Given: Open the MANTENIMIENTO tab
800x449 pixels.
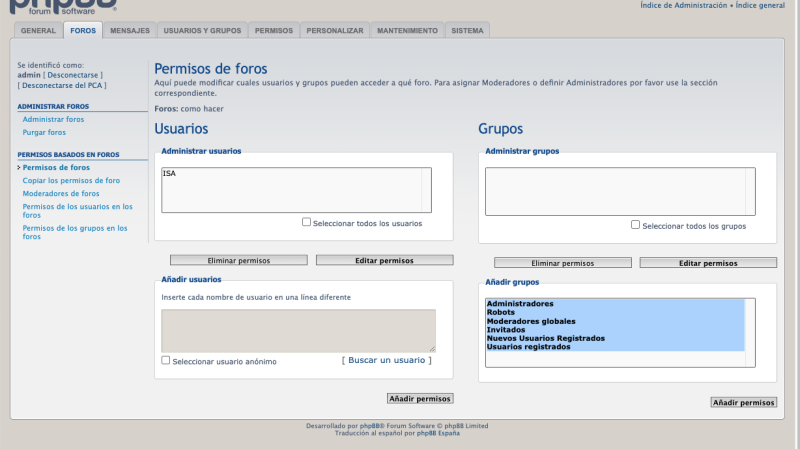Looking at the screenshot, I should (407, 31).
